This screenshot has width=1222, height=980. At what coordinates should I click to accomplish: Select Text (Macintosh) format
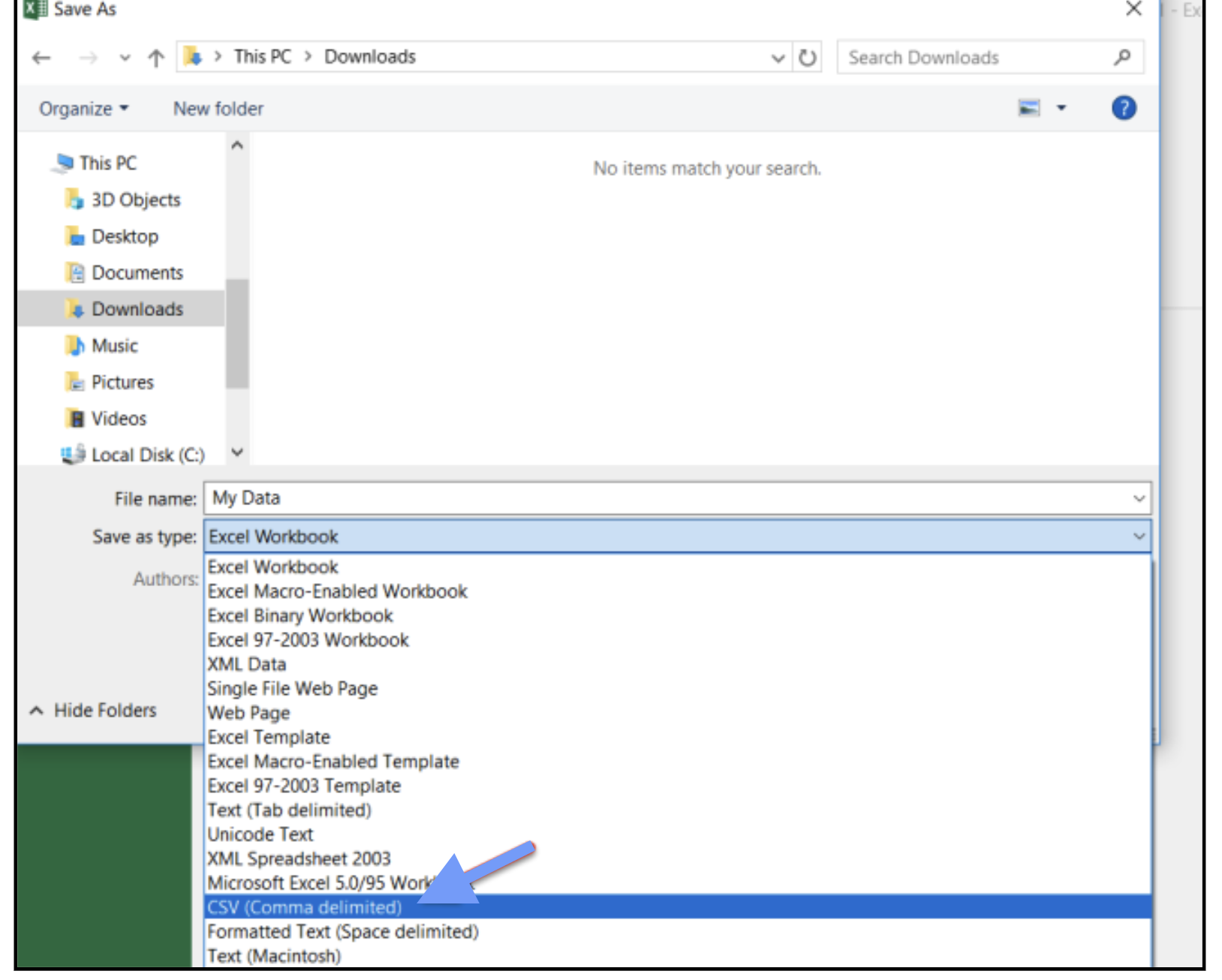[678, 956]
